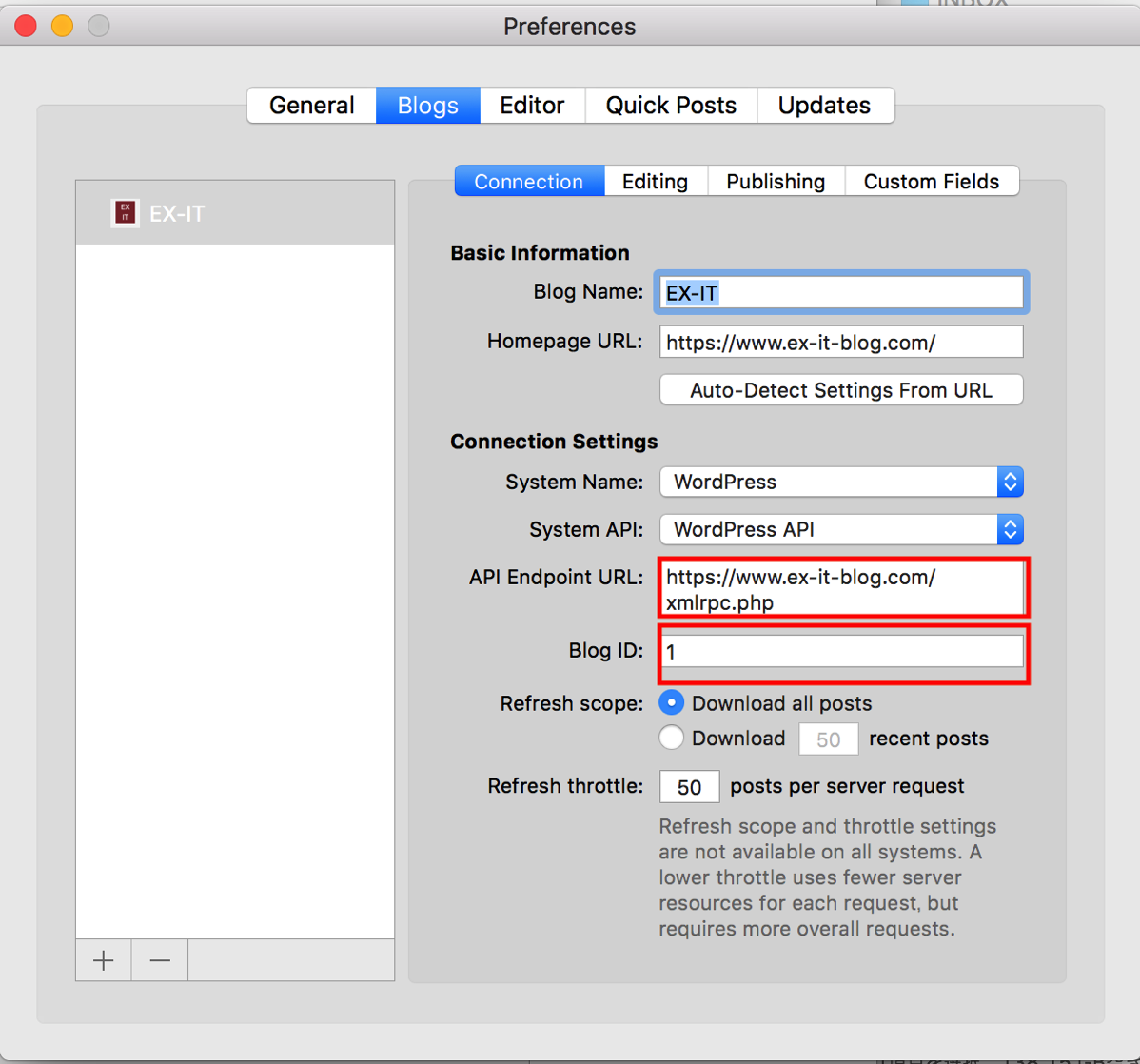The height and width of the screenshot is (1064, 1140).
Task: Open the General preferences tab
Action: coord(312,106)
